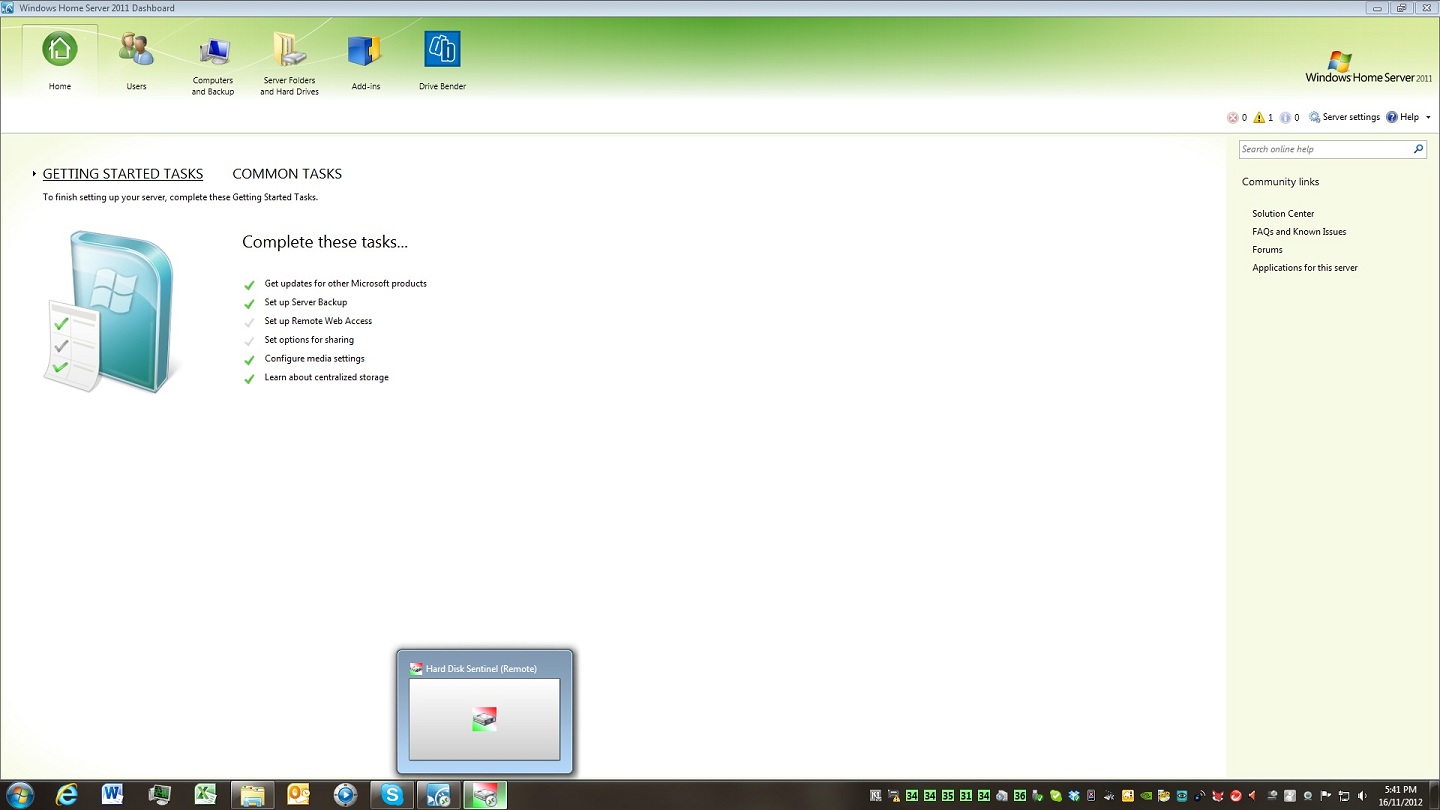1440x810 pixels.
Task: Open Get updates for other Microsoft products
Action: [x=345, y=284]
